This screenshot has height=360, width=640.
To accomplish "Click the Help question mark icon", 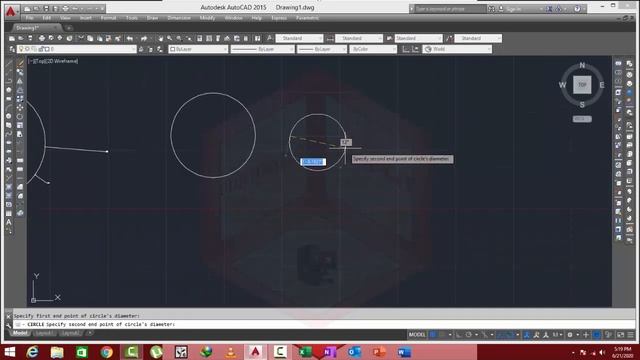I will coord(577,9).
